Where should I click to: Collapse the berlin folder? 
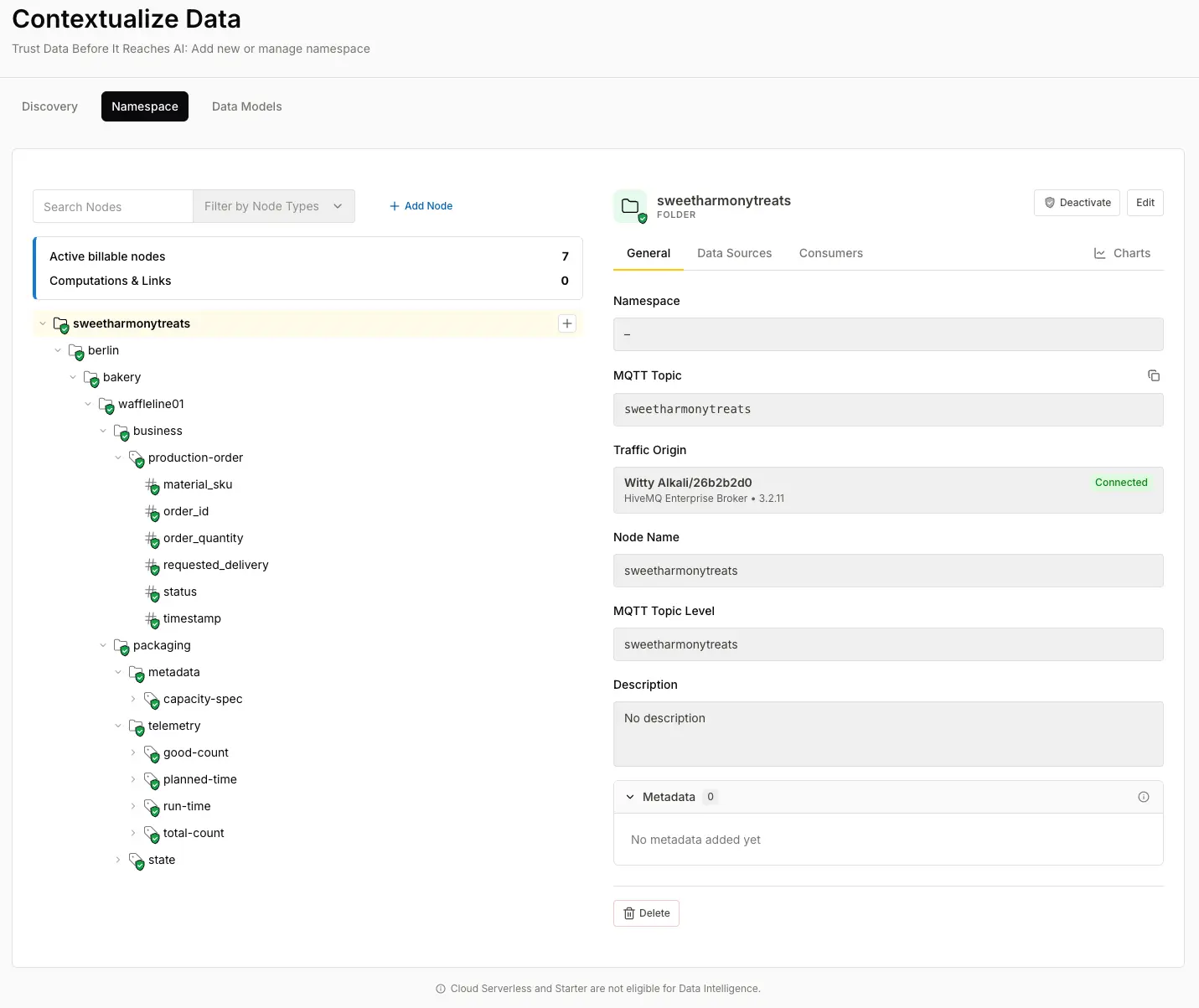pos(58,350)
